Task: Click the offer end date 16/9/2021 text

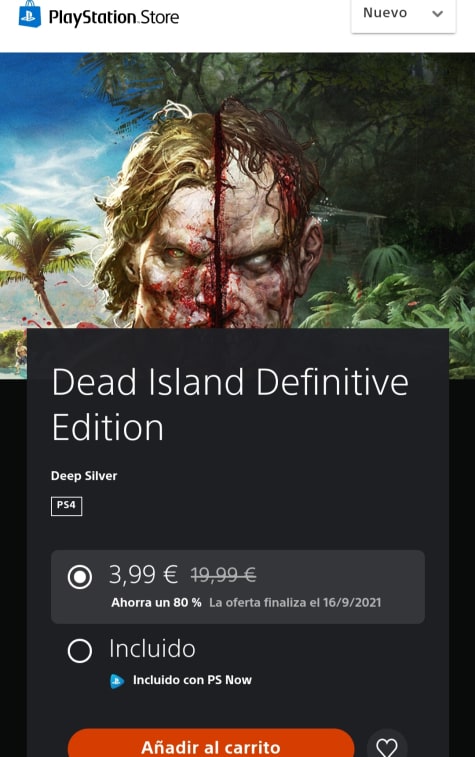Action: (352, 603)
